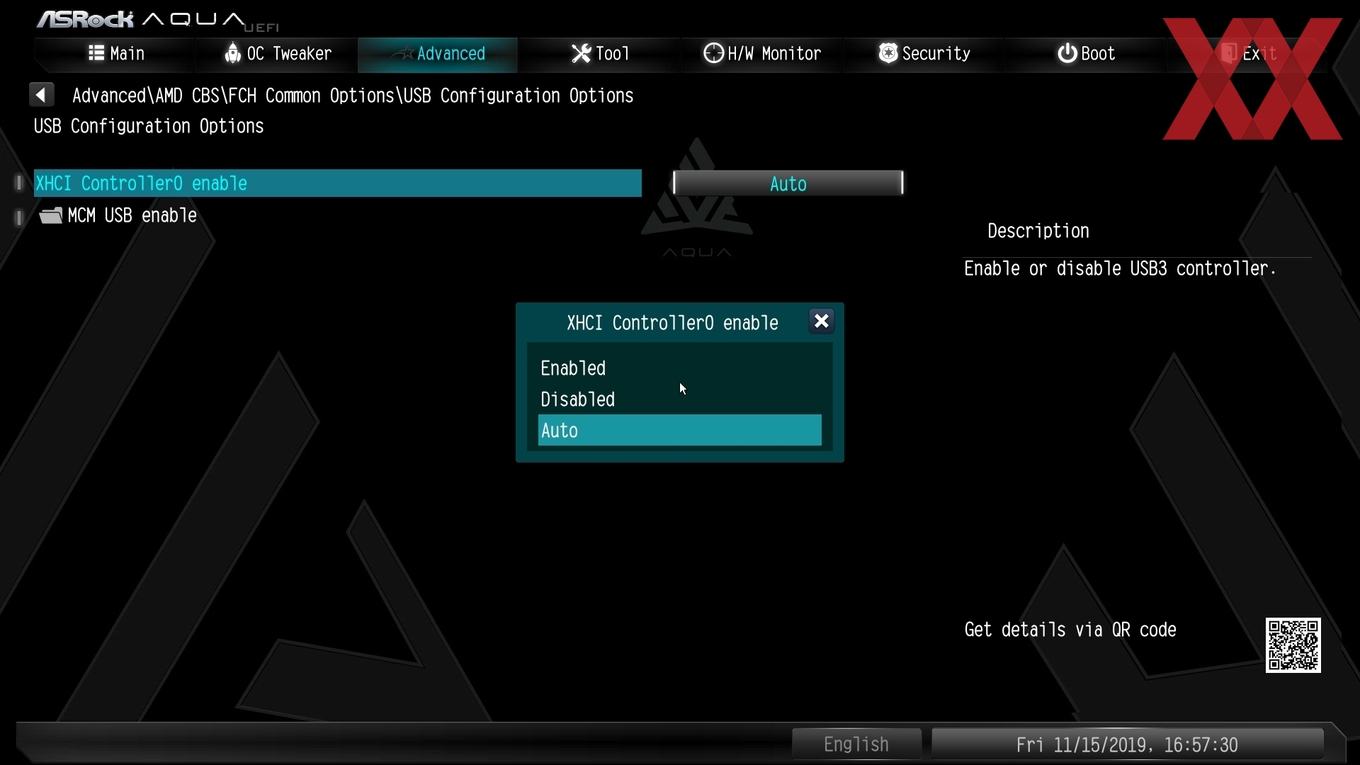Click the H/W Monitor gauge icon

(713, 53)
